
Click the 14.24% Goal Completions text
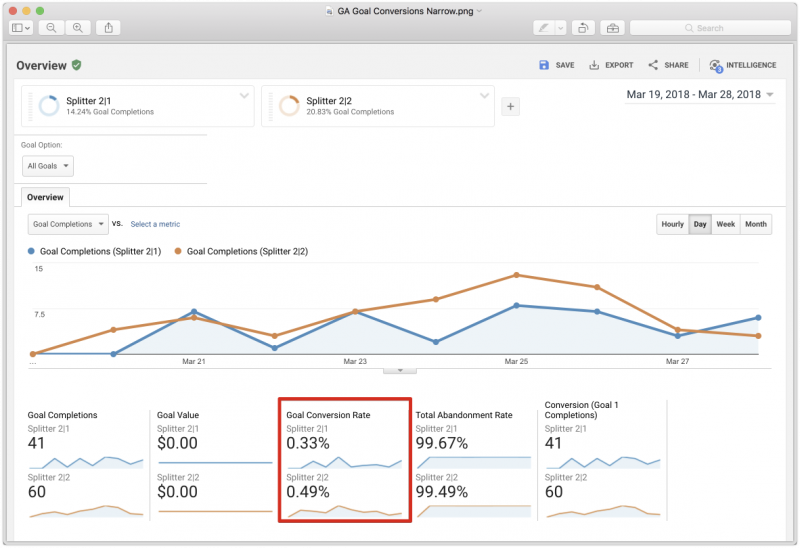click(x=110, y=112)
